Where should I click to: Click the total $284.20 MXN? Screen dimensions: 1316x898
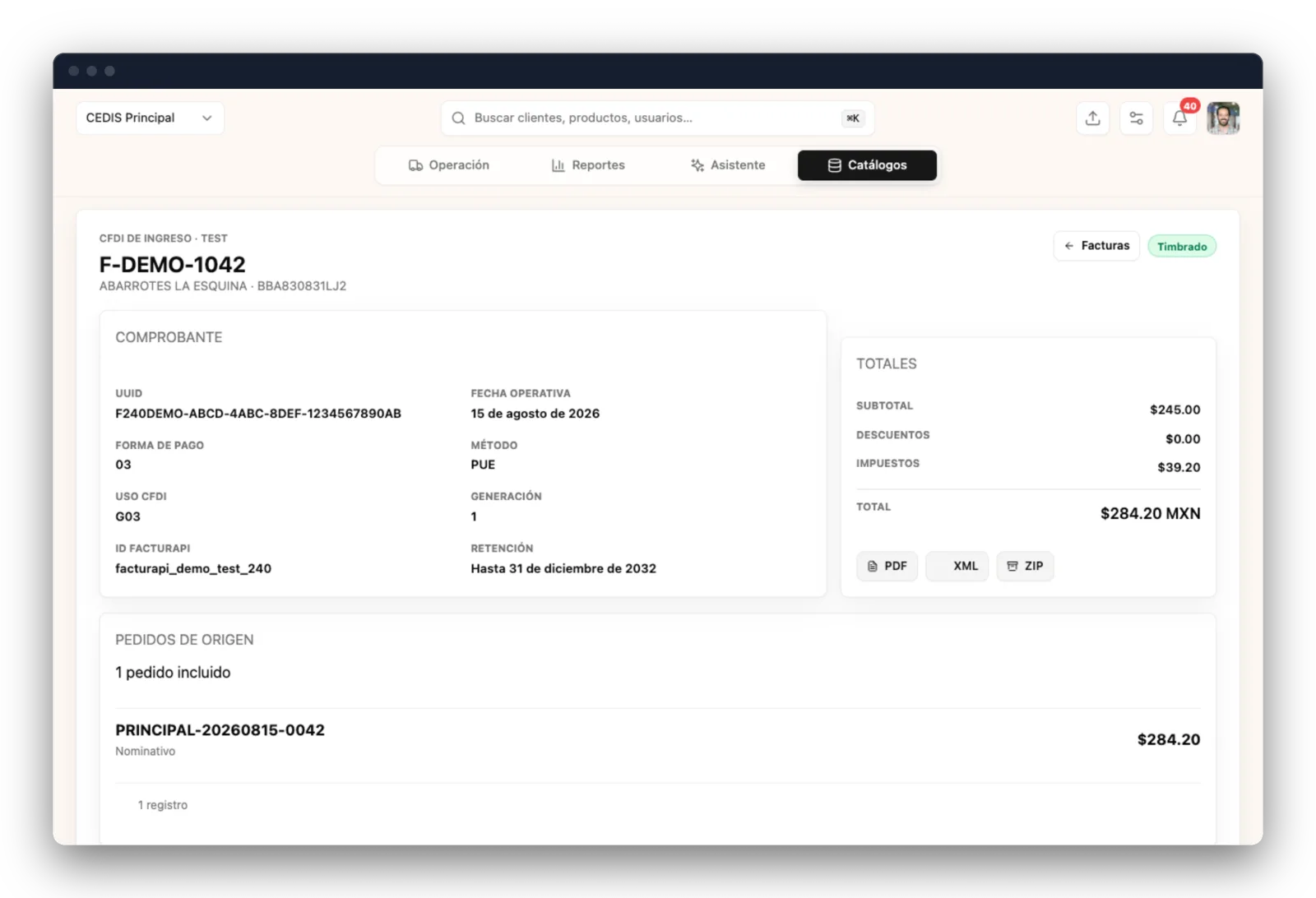click(1151, 514)
